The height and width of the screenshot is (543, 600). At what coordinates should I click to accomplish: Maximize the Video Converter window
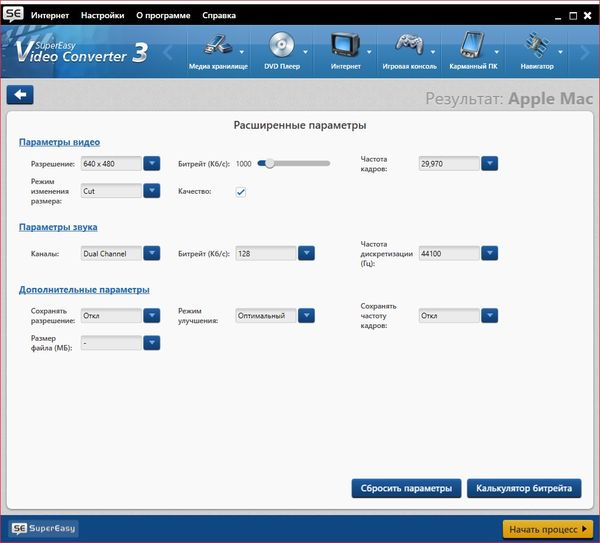(573, 16)
